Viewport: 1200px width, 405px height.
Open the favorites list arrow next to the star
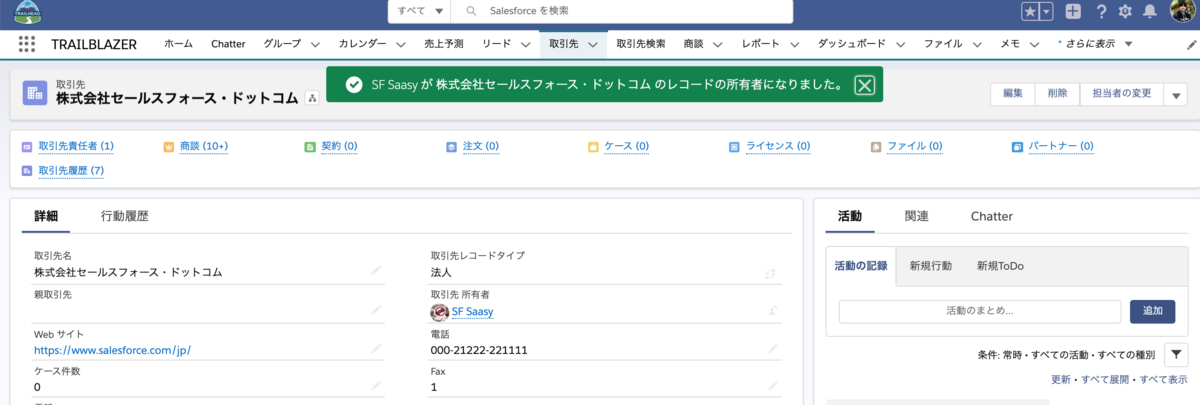[1046, 12]
